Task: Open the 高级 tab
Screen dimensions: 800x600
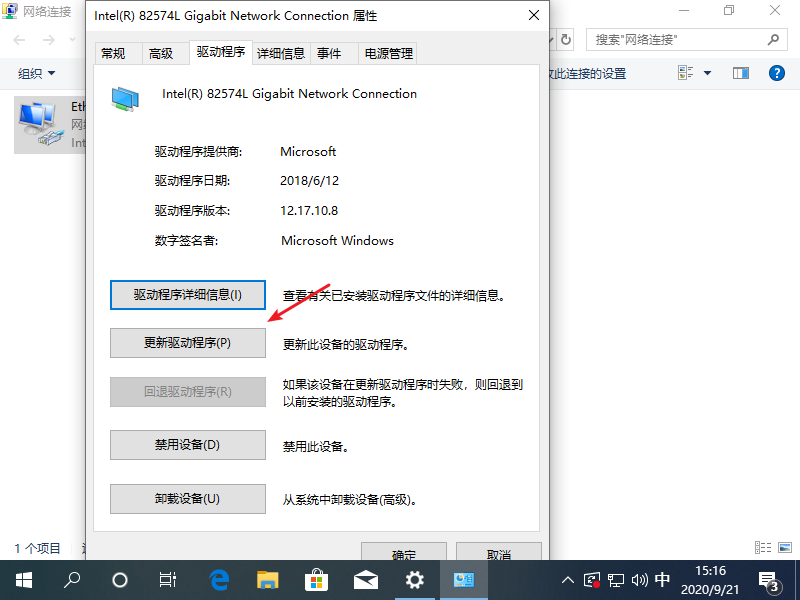Action: (x=160, y=54)
